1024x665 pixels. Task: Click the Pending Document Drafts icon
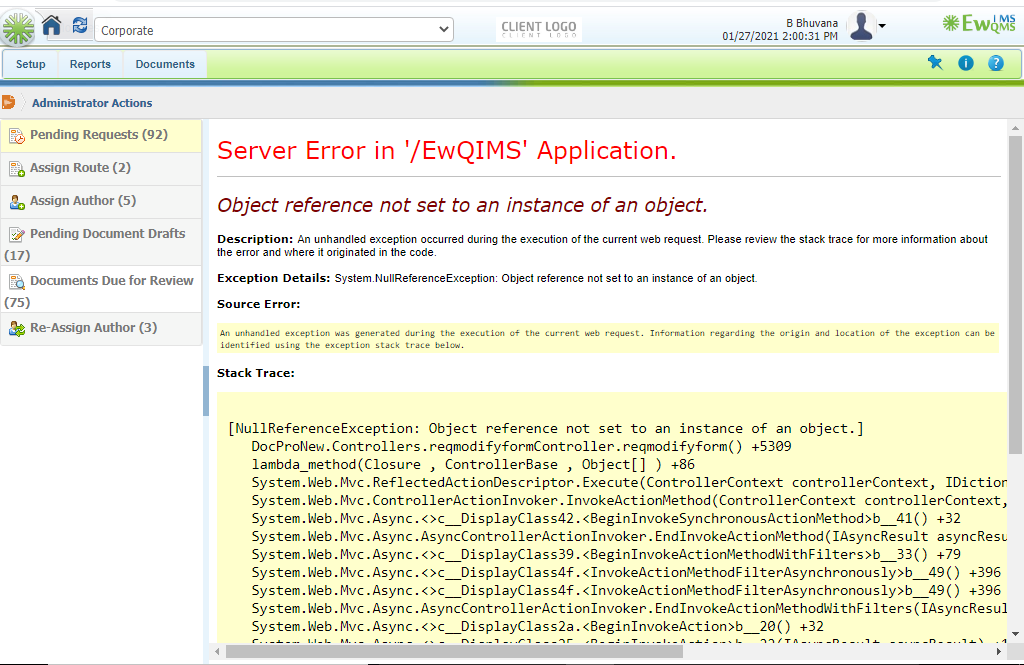point(17,235)
